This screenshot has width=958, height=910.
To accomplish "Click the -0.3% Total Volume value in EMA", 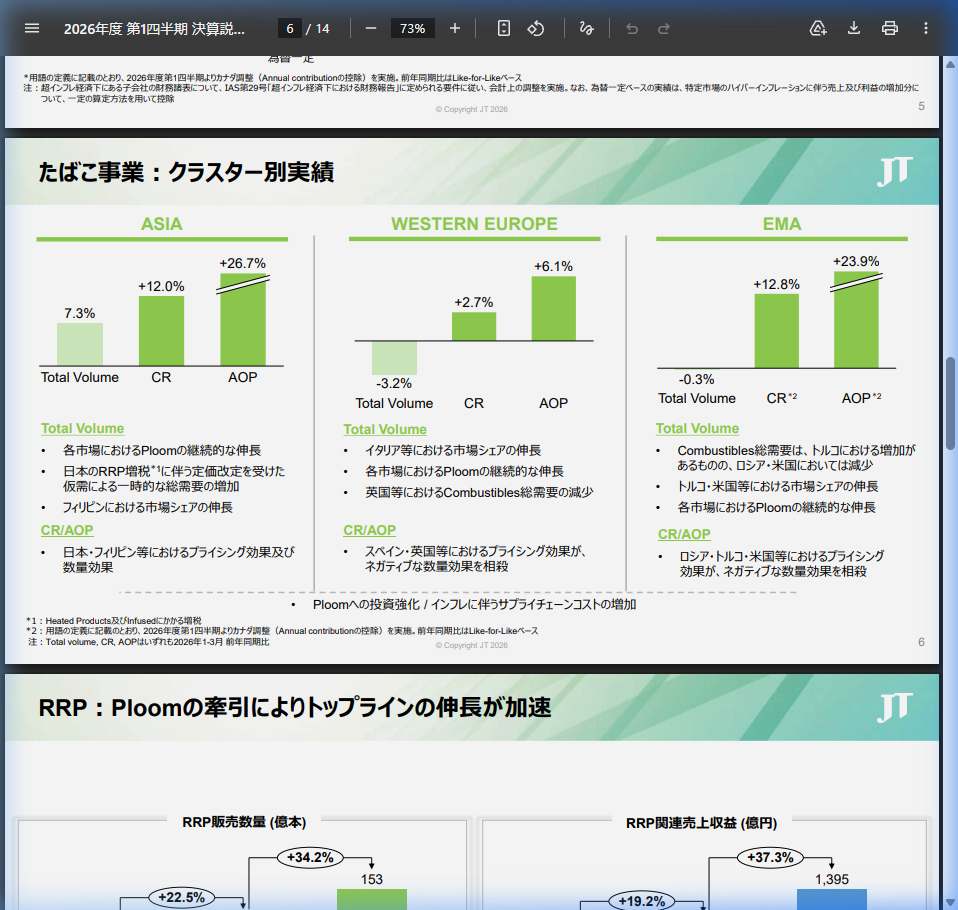I will (x=696, y=380).
